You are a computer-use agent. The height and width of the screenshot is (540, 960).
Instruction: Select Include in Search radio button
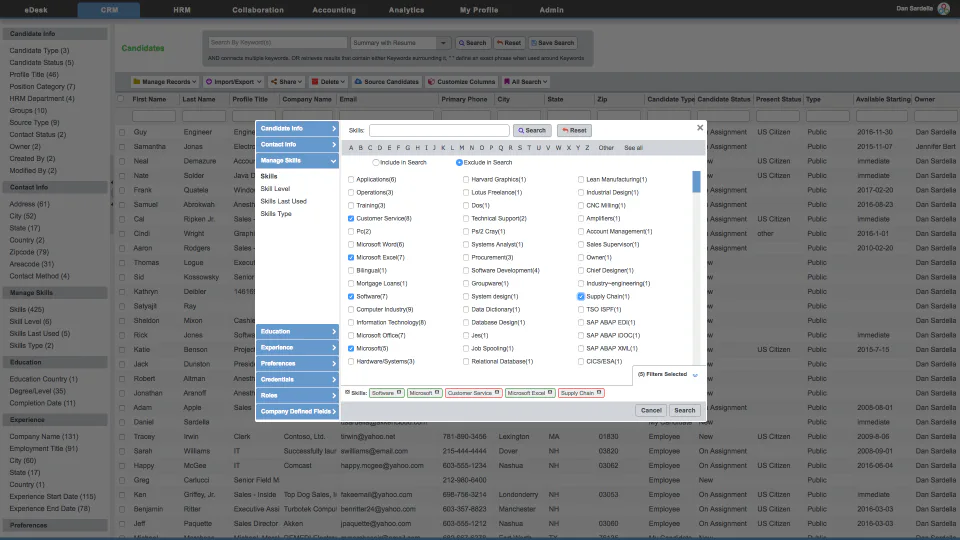tap(376, 163)
